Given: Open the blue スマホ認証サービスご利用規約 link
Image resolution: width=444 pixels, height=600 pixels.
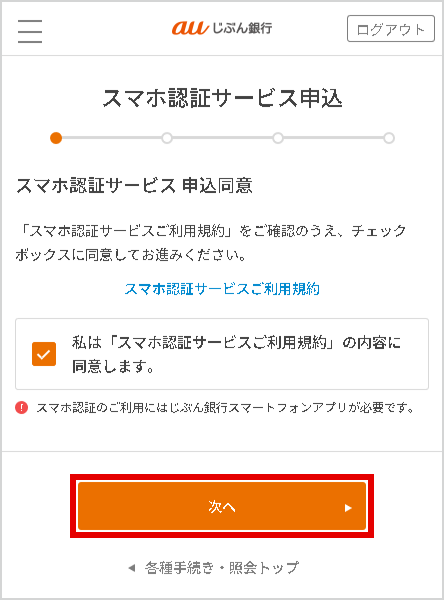Looking at the screenshot, I should pyautogui.click(x=222, y=289).
